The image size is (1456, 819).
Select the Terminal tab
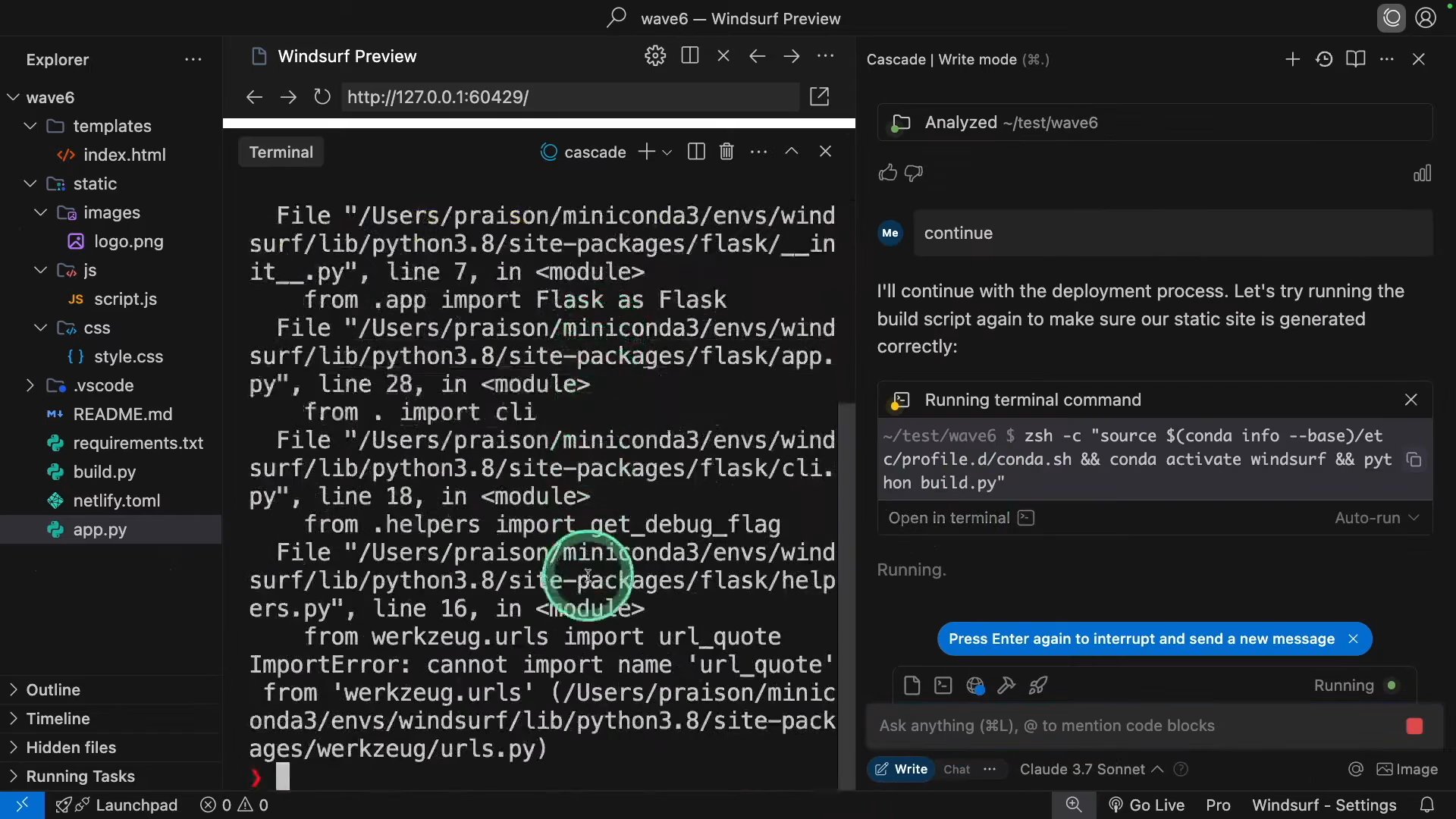[281, 152]
